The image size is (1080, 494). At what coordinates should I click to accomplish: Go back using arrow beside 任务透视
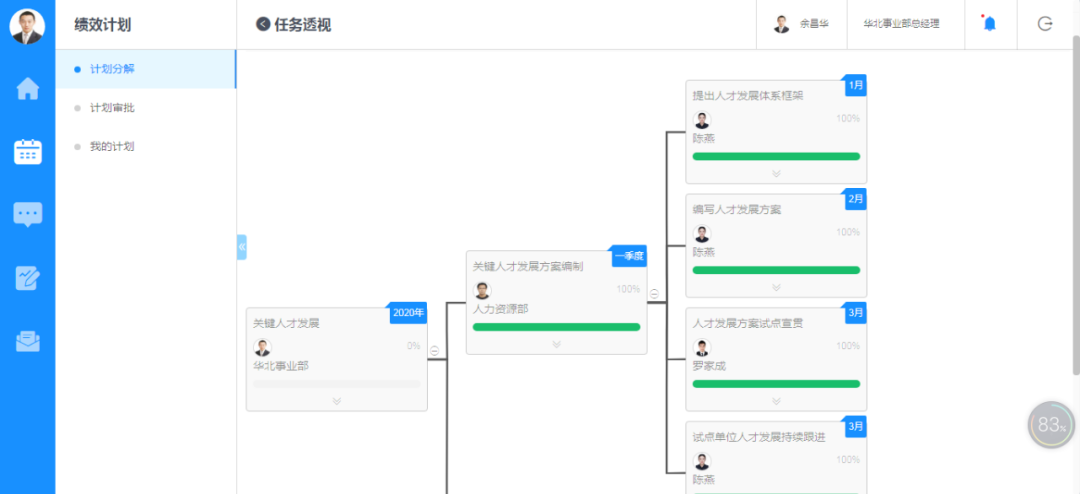pyautogui.click(x=262, y=24)
